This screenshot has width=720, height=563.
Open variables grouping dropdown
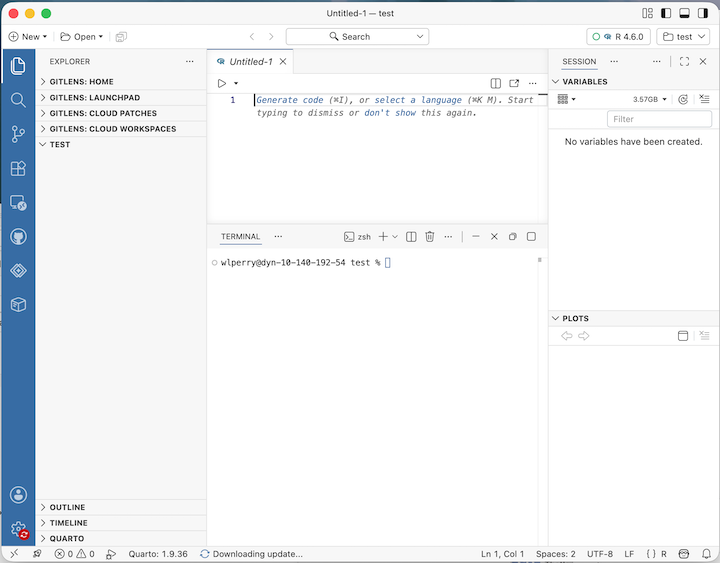(x=566, y=99)
